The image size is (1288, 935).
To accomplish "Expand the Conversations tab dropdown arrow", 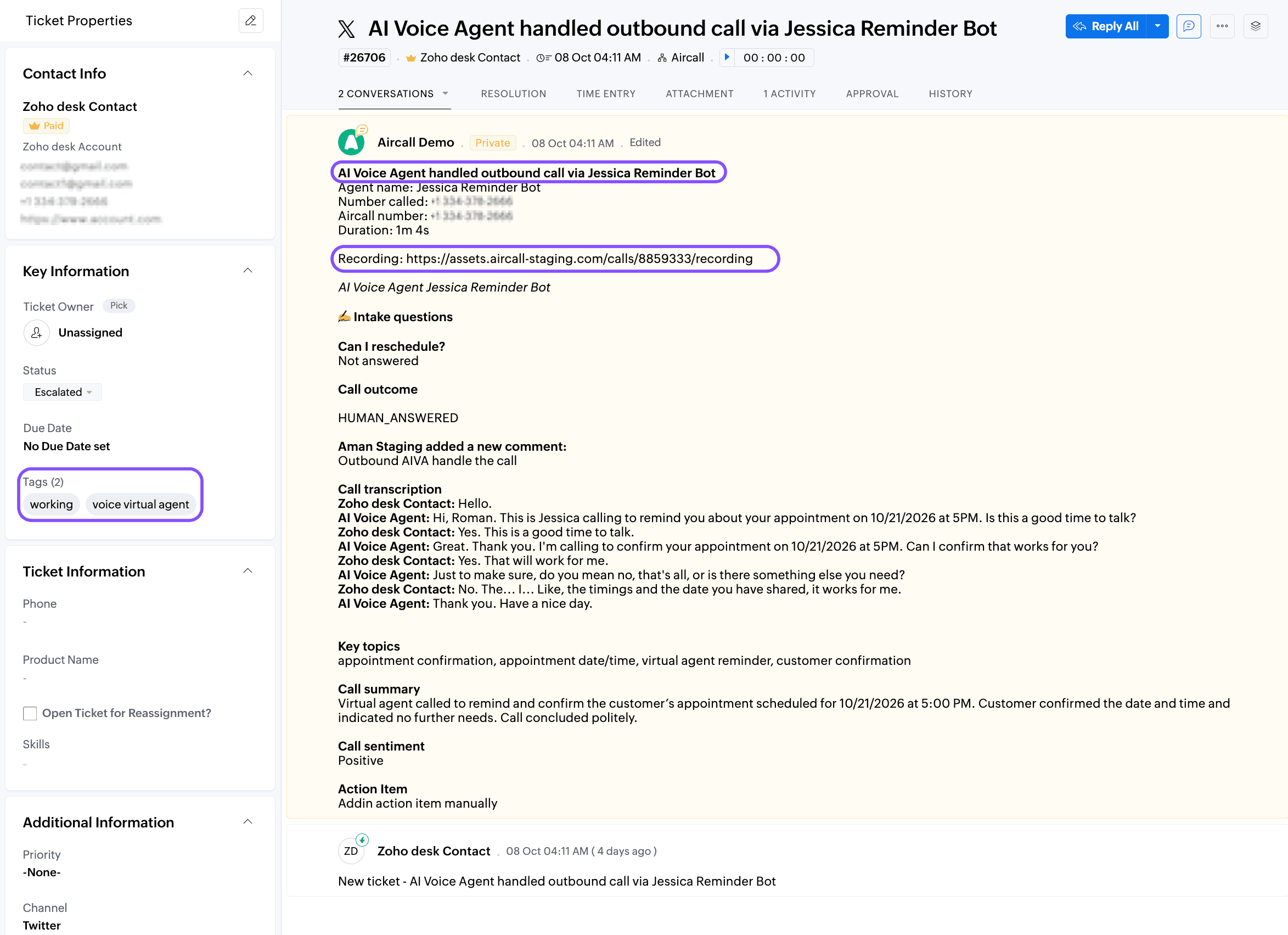I will (x=445, y=93).
